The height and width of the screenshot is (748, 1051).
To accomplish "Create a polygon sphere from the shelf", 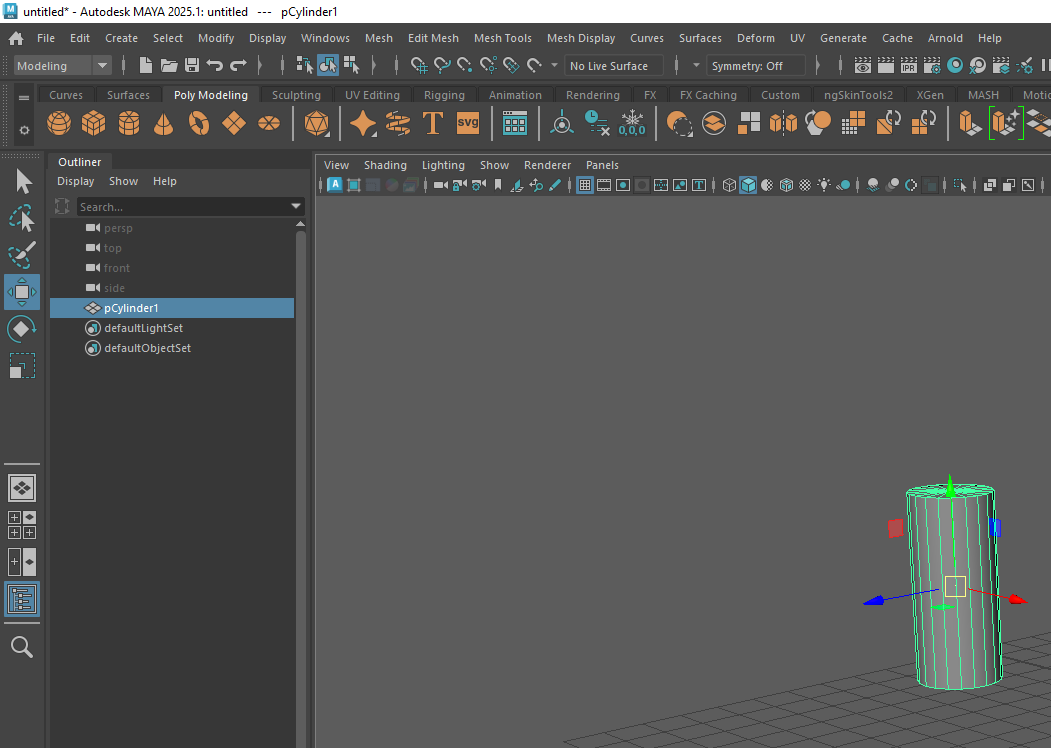I will (59, 123).
